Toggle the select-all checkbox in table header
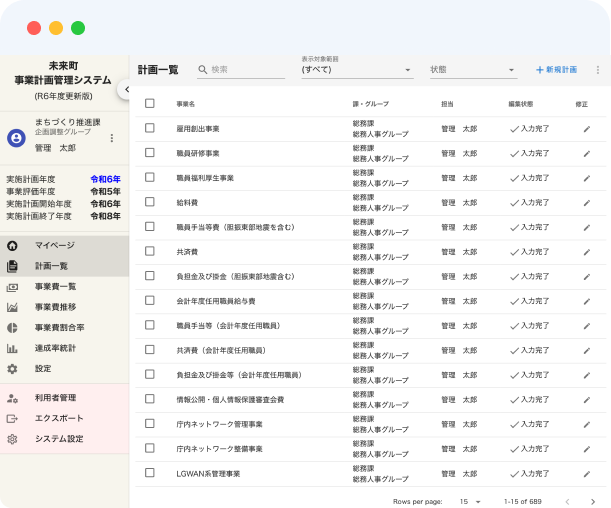 point(150,103)
